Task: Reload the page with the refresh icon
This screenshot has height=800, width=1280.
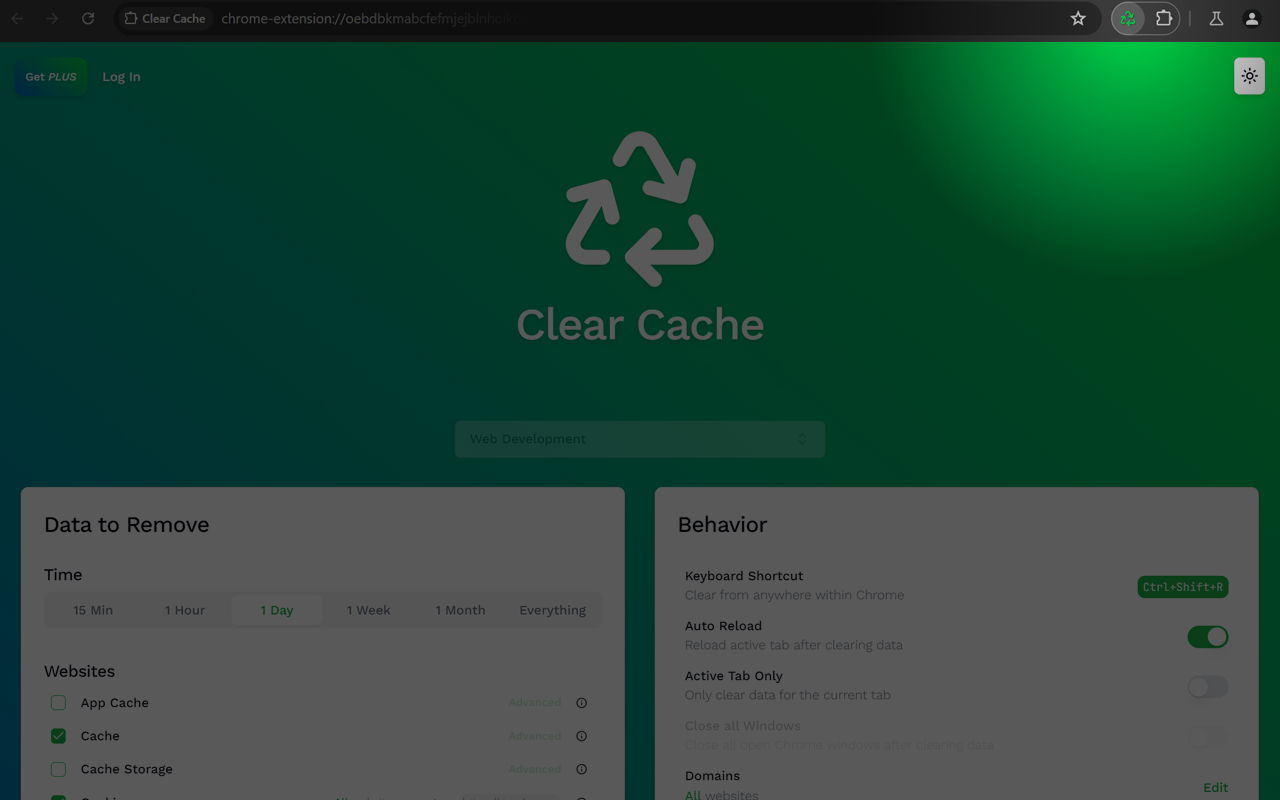Action: (88, 18)
